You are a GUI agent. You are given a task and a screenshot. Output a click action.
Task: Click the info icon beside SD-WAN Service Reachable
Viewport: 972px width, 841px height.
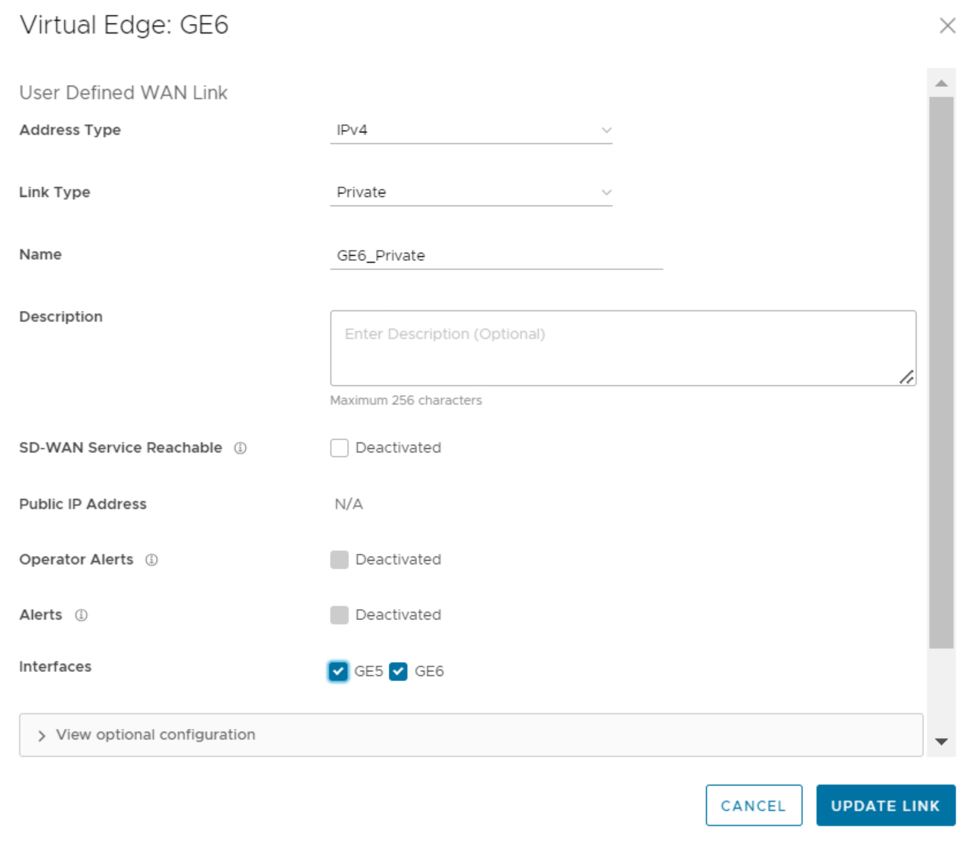(x=240, y=448)
